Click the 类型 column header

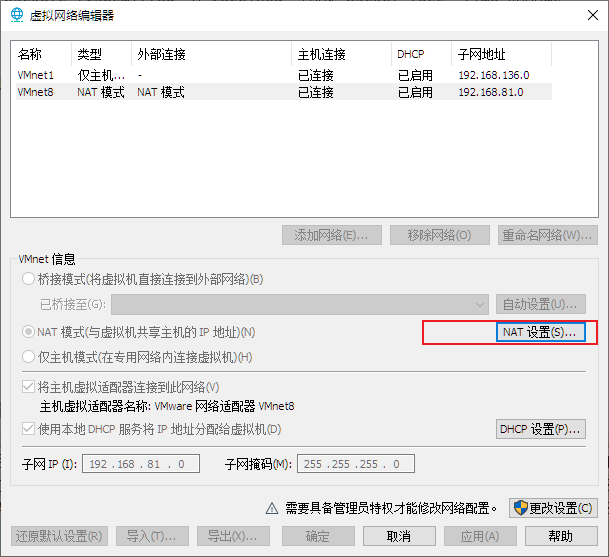101,54
